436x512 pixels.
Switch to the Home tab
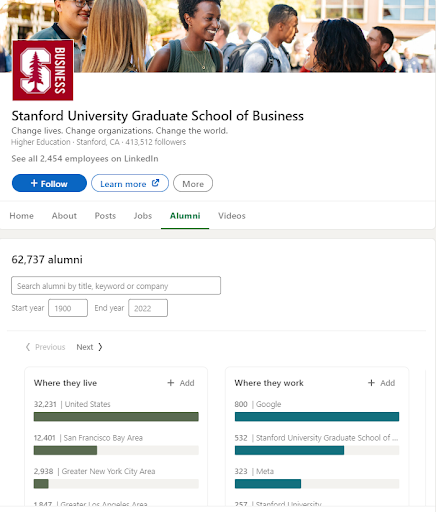point(22,216)
